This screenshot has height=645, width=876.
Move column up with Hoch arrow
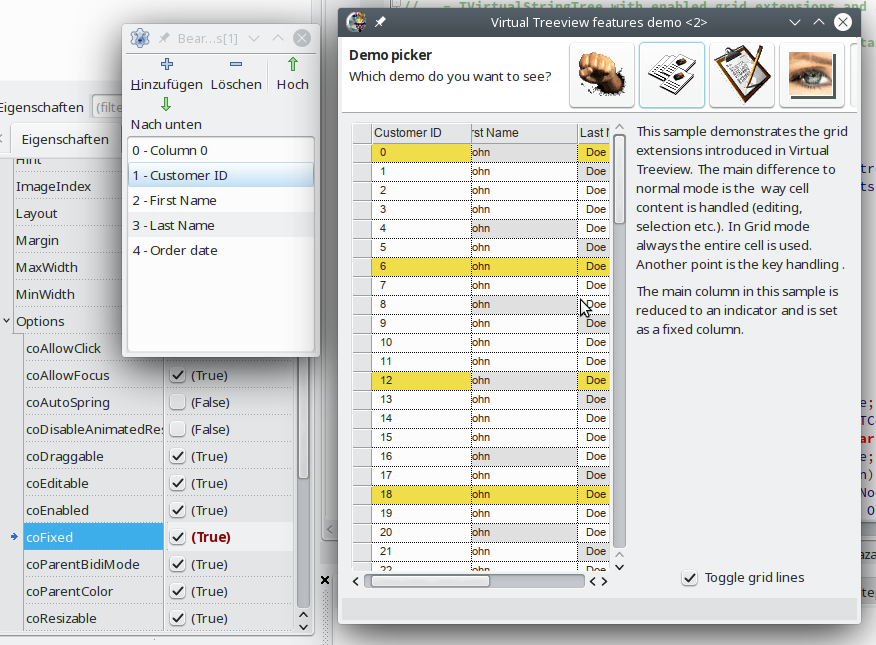(x=292, y=65)
